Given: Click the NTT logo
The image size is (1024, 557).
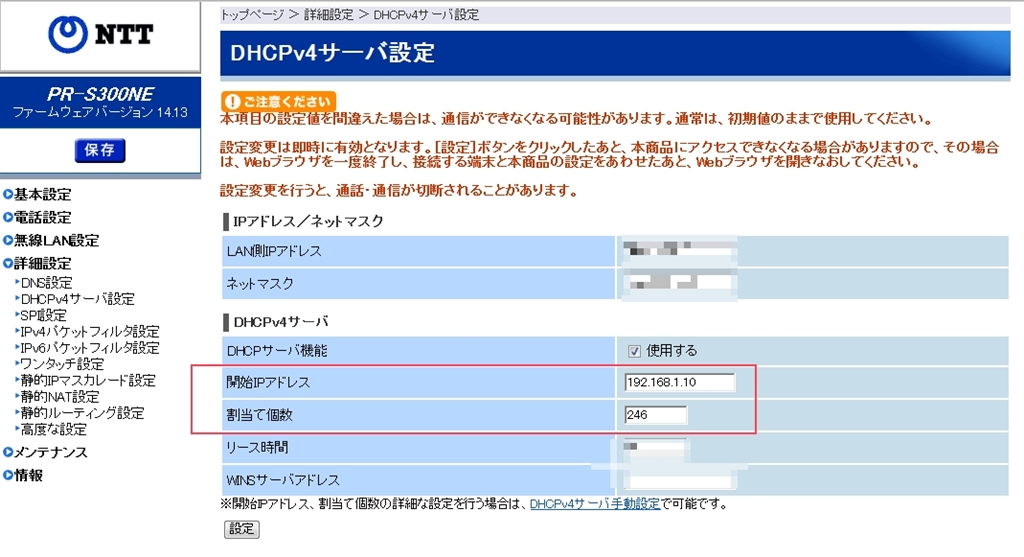Looking at the screenshot, I should click(x=101, y=35).
